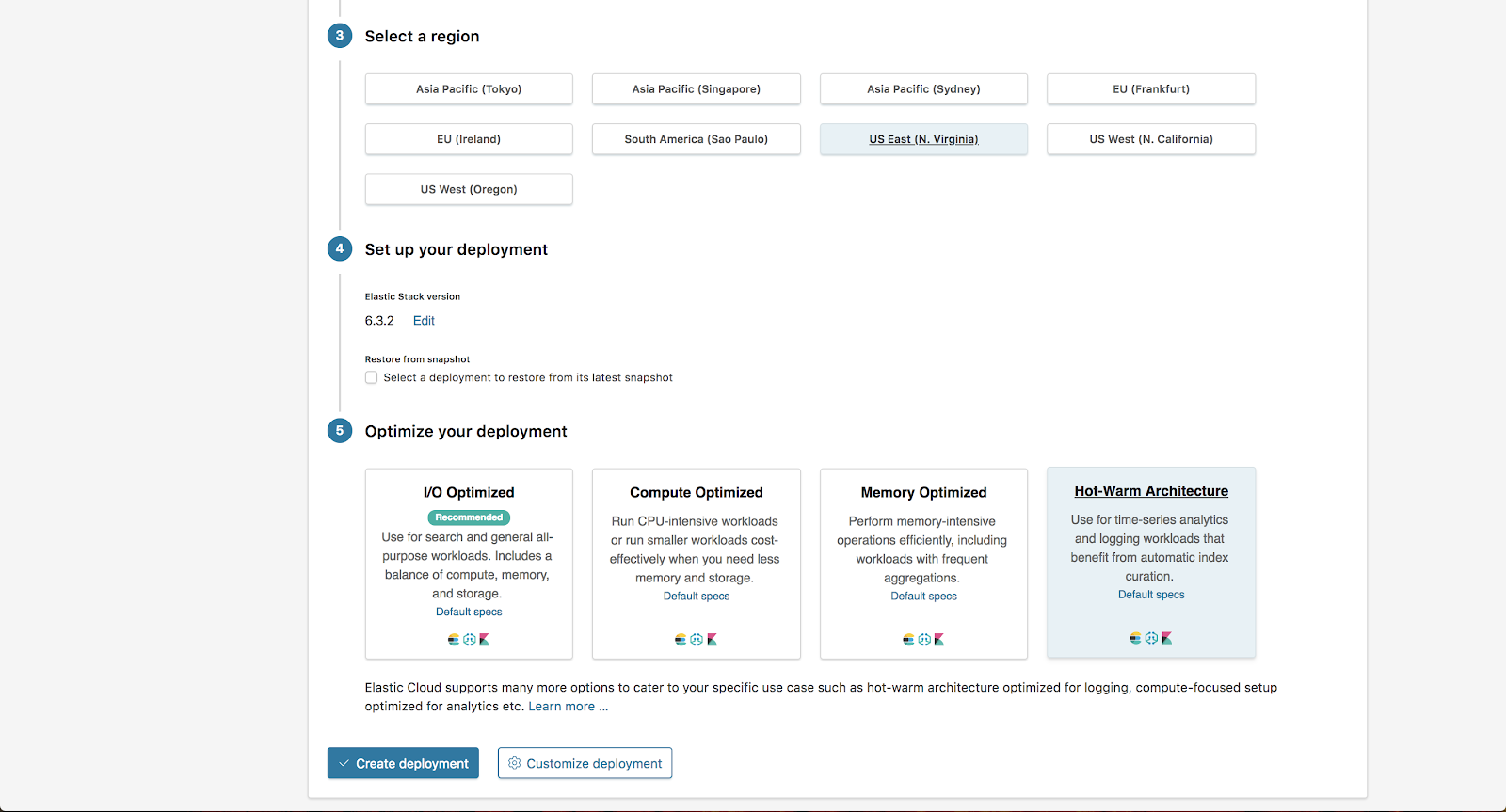Viewport: 1506px width, 812px height.
Task: Select South America (Sao Paulo) region
Action: (697, 139)
